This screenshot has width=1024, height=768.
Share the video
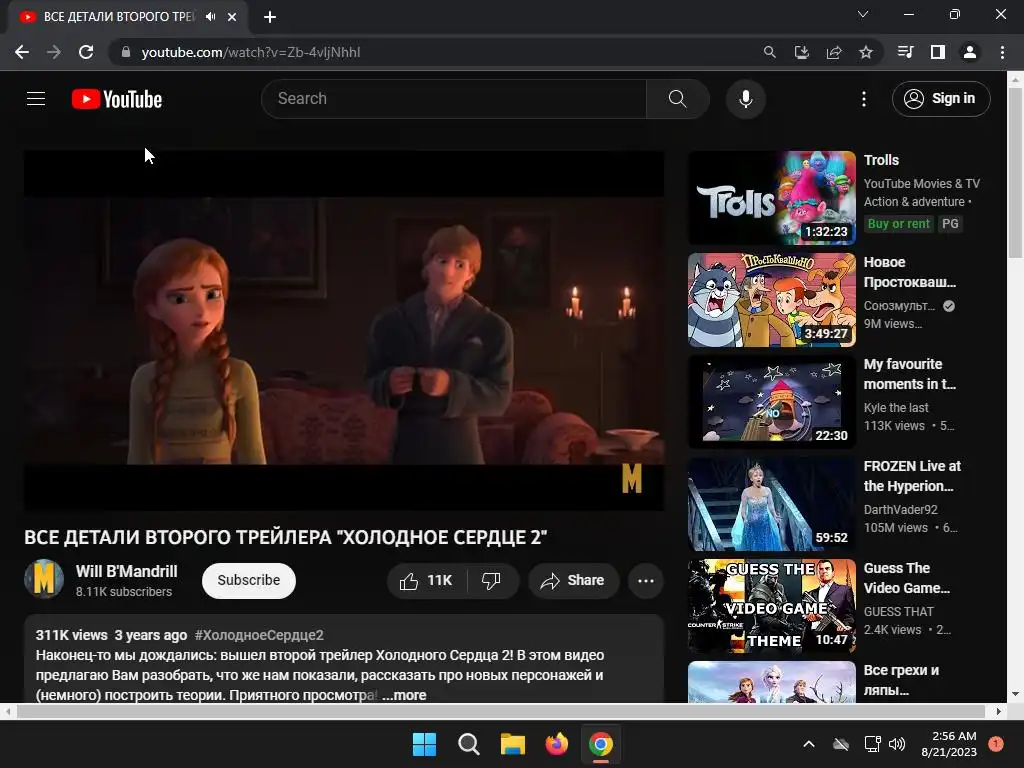pyautogui.click(x=573, y=581)
